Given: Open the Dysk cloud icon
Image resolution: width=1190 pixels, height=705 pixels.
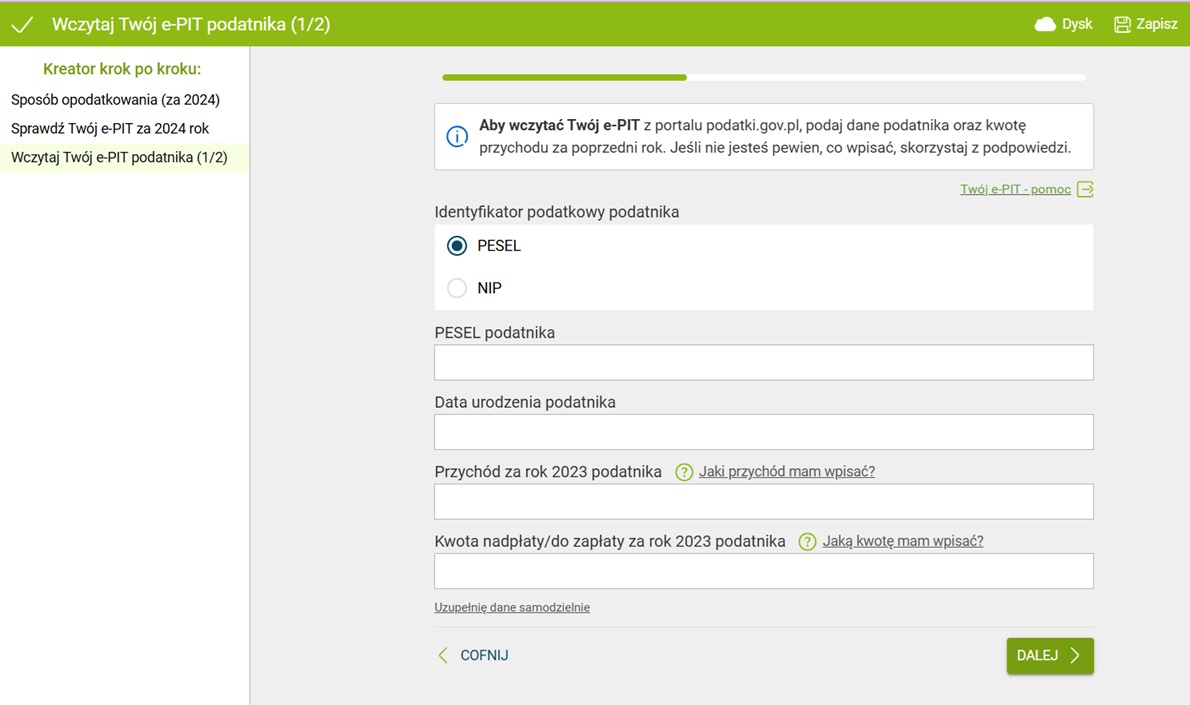Looking at the screenshot, I should [x=1045, y=24].
